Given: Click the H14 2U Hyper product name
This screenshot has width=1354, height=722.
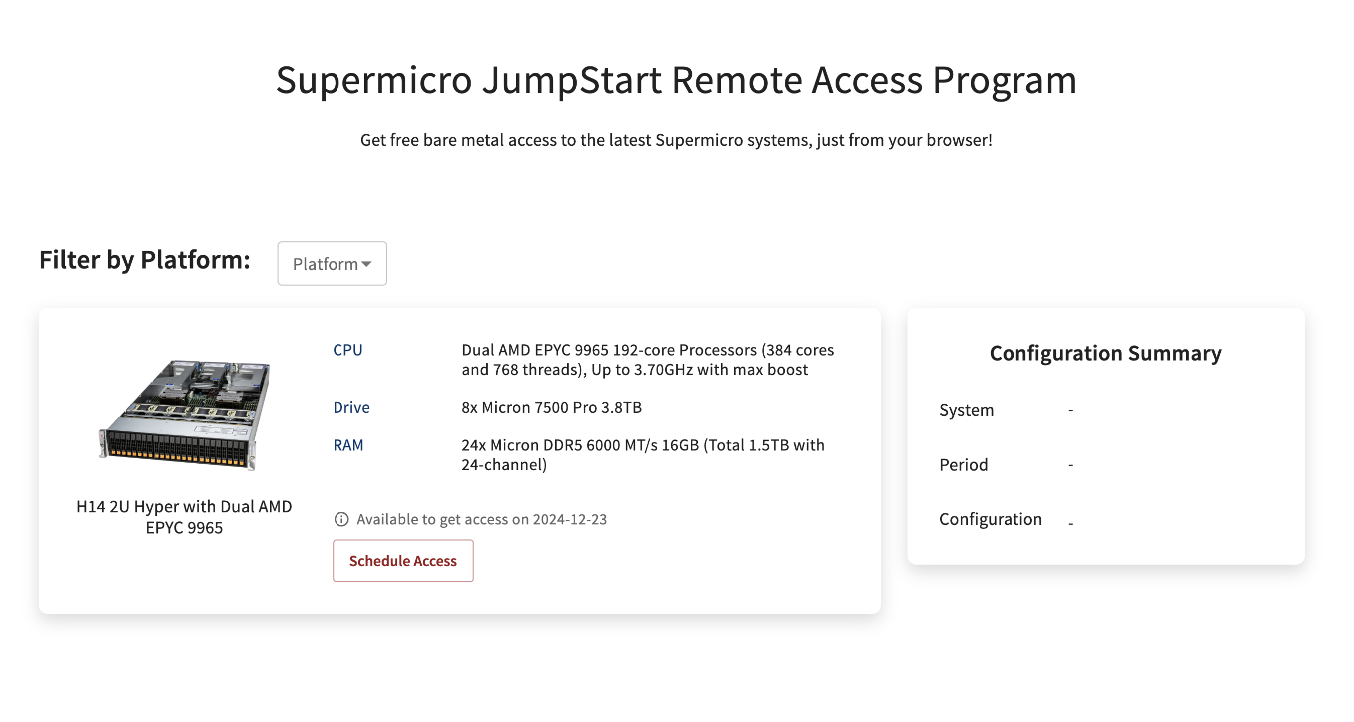Looking at the screenshot, I should (184, 517).
